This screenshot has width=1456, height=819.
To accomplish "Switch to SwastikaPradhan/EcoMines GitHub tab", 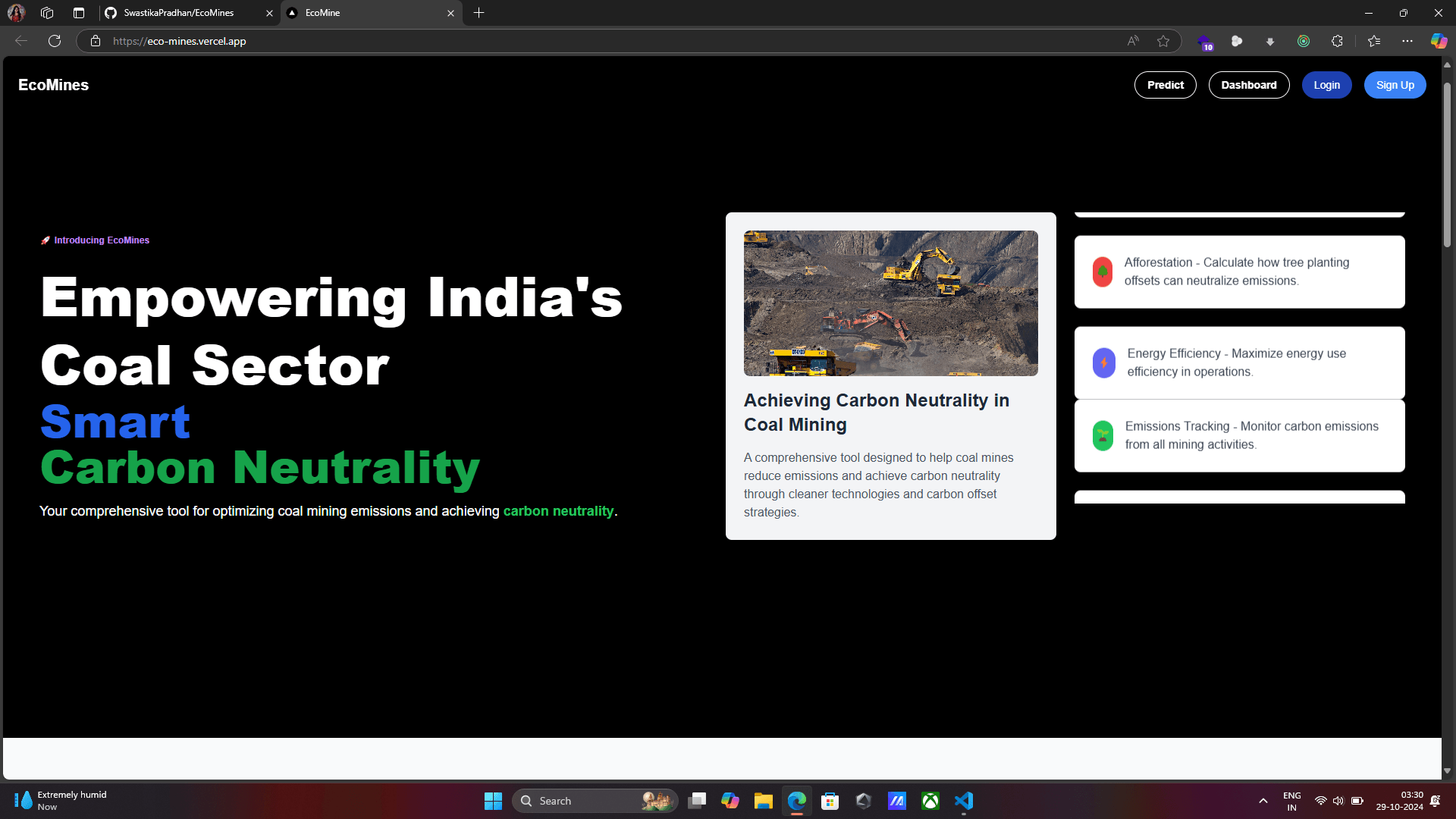I will 180,13.
